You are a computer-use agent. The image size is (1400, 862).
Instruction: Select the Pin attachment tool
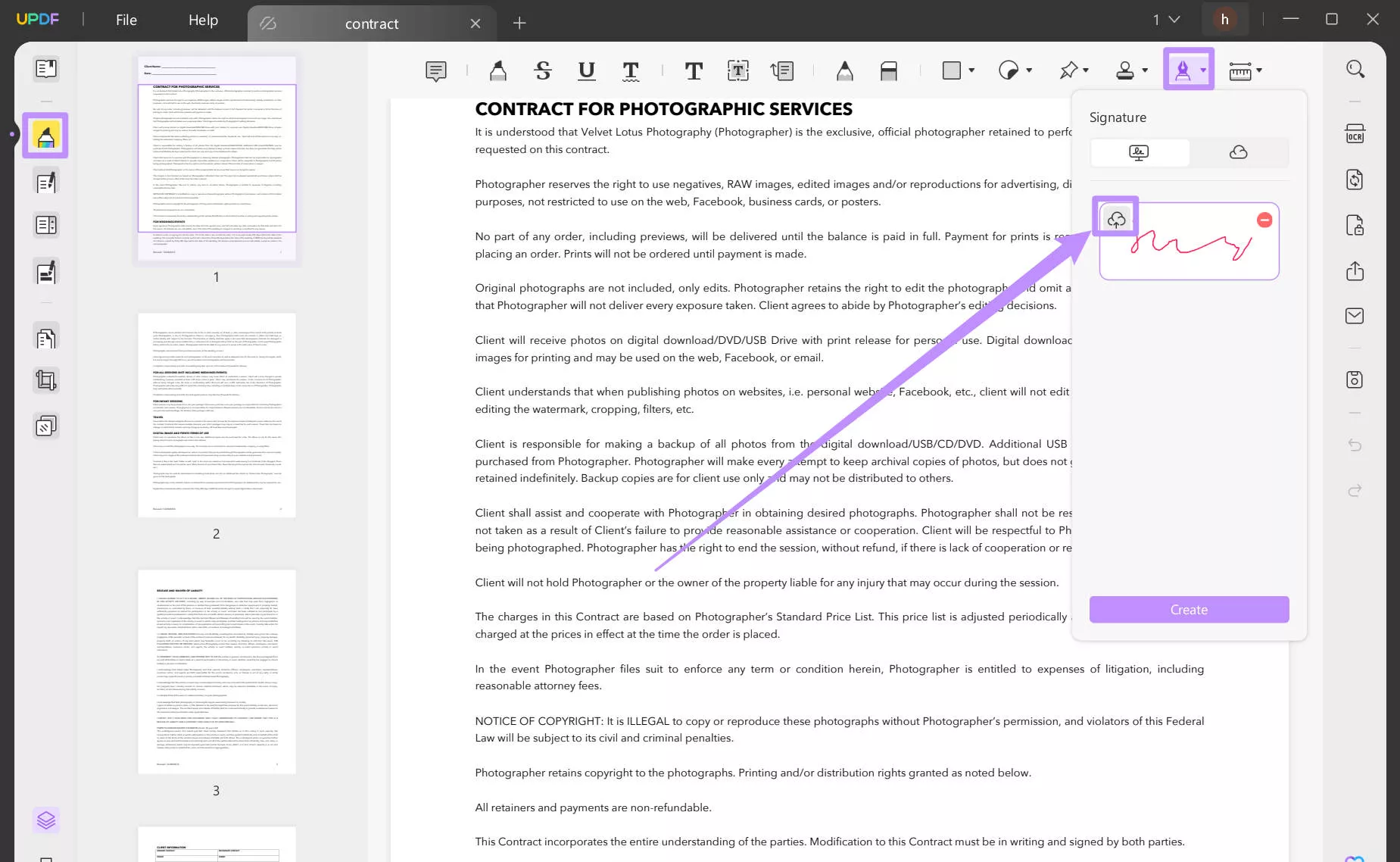1068,70
